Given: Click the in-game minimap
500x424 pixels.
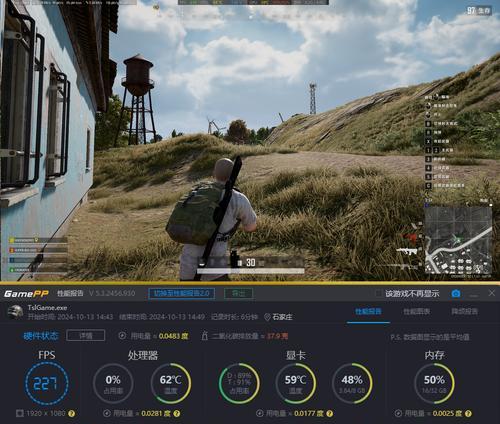Looking at the screenshot, I should coord(458,240).
